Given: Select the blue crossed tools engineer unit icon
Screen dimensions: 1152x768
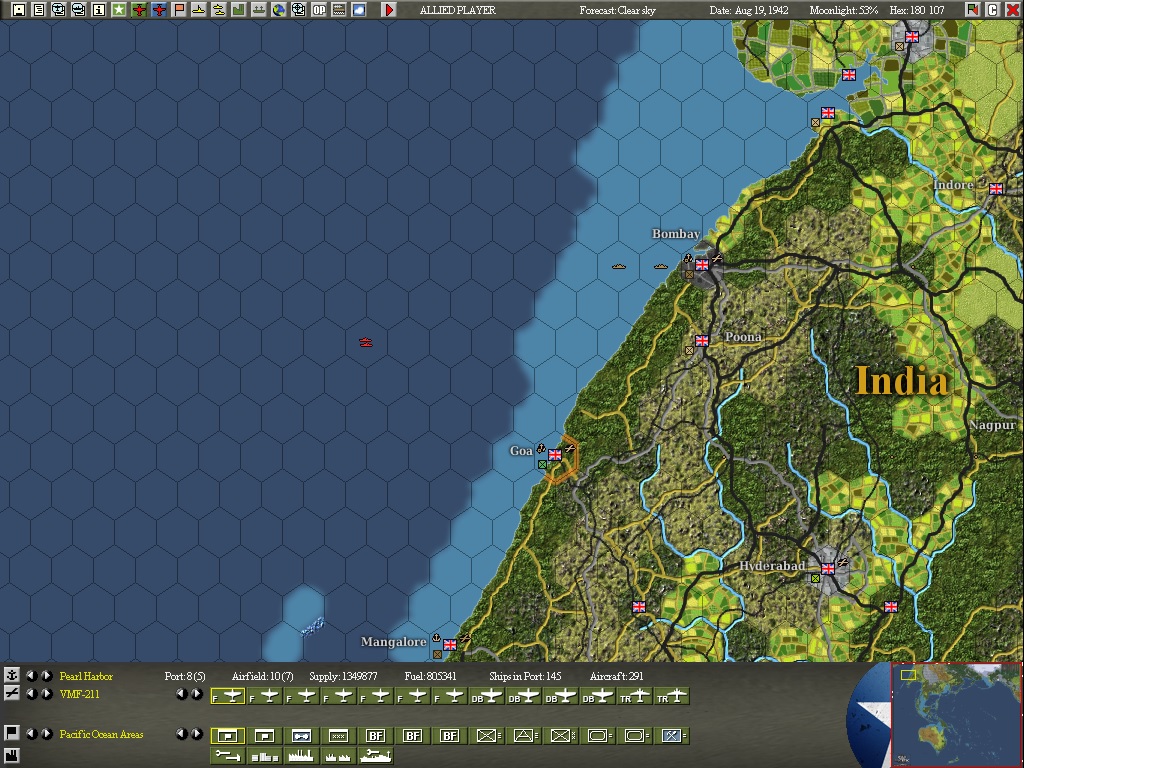Looking at the screenshot, I should point(672,736).
